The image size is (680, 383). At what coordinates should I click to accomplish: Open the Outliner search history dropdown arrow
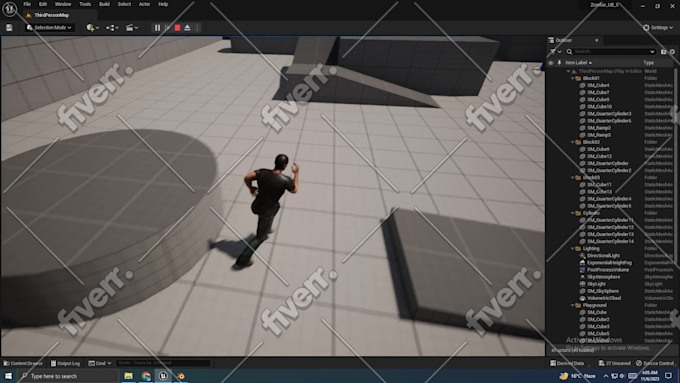tap(652, 52)
